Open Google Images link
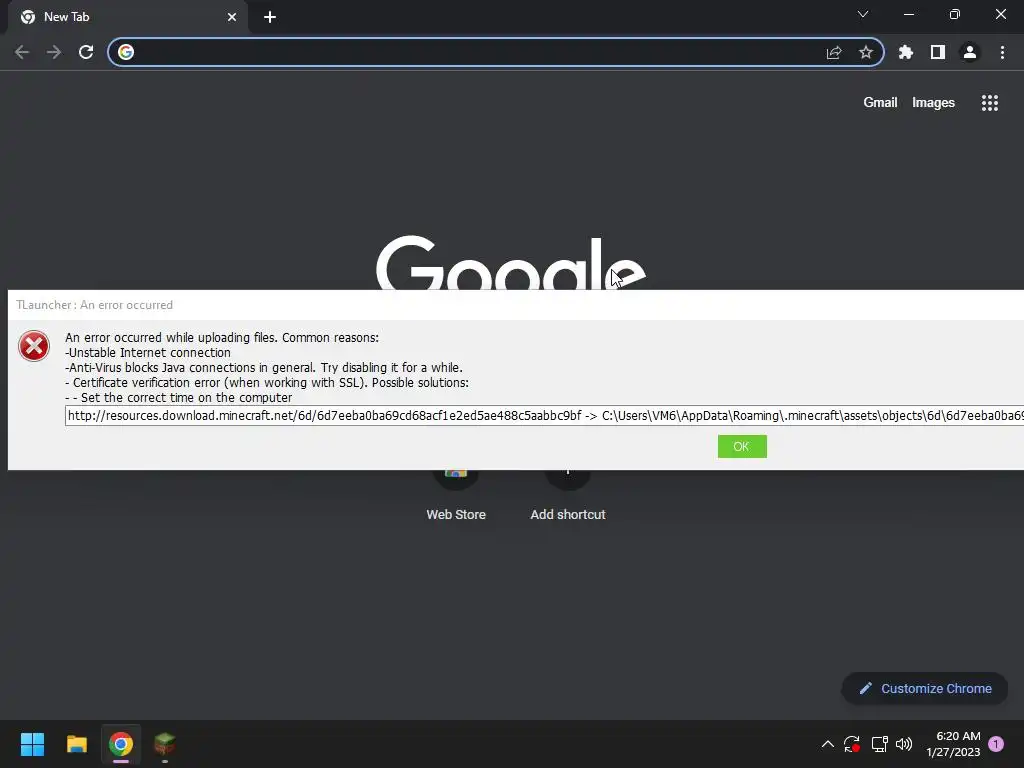The image size is (1024, 768). 933,103
